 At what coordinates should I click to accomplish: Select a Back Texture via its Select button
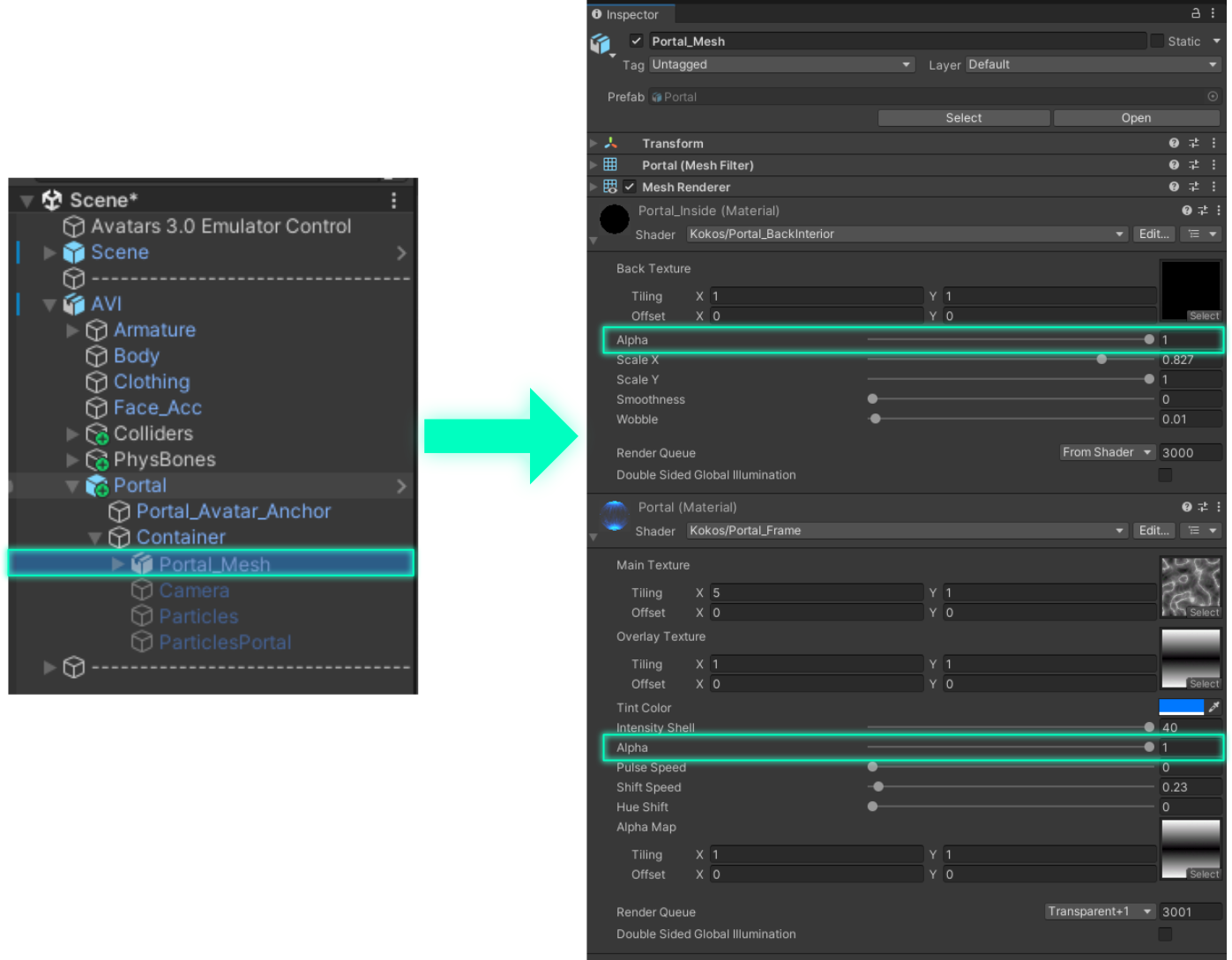coord(1203,316)
